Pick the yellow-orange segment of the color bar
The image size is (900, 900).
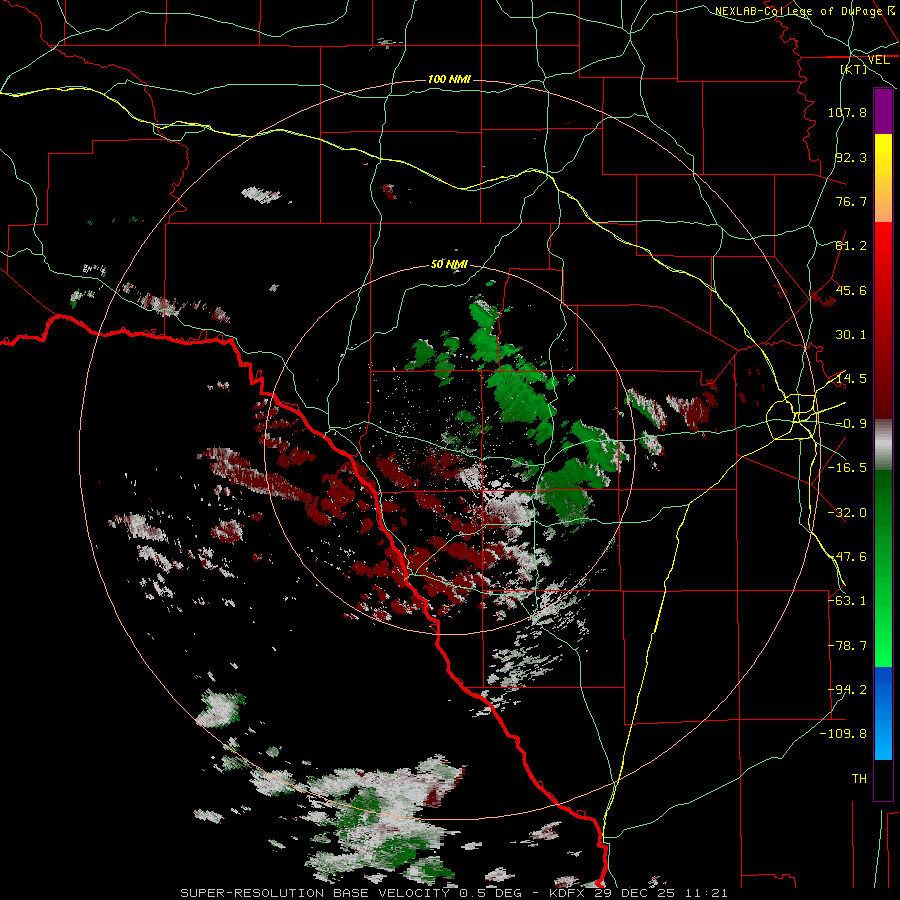(x=883, y=178)
